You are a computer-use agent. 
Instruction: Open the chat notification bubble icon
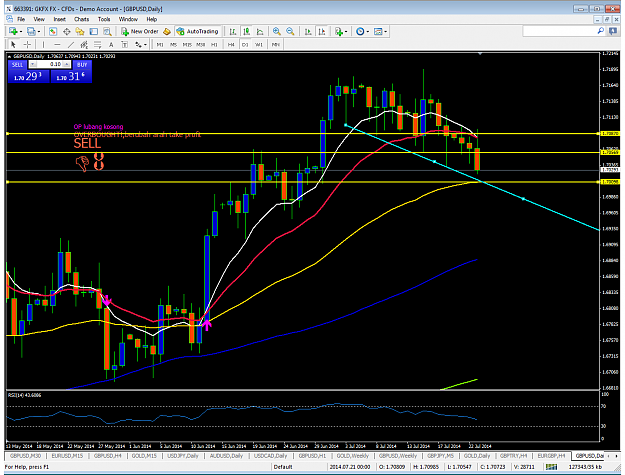coord(613,31)
